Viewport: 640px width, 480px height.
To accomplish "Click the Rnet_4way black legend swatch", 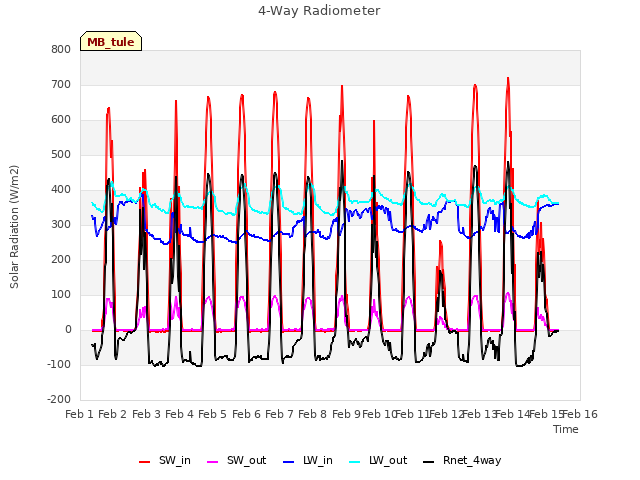I will 429,462.
